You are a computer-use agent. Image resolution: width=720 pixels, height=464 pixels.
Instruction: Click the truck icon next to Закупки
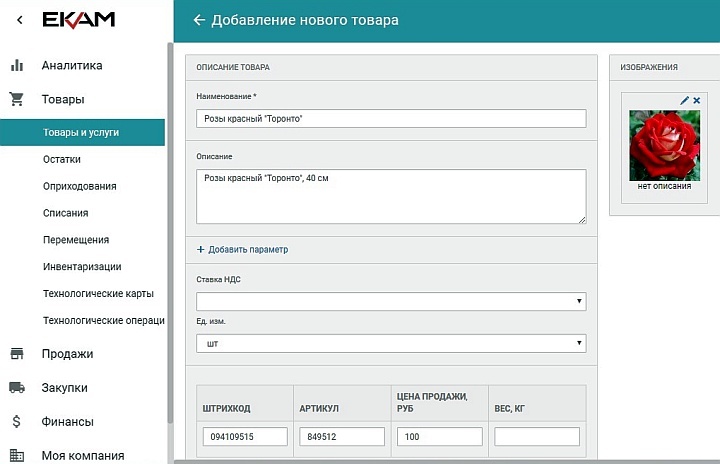[x=17, y=388]
